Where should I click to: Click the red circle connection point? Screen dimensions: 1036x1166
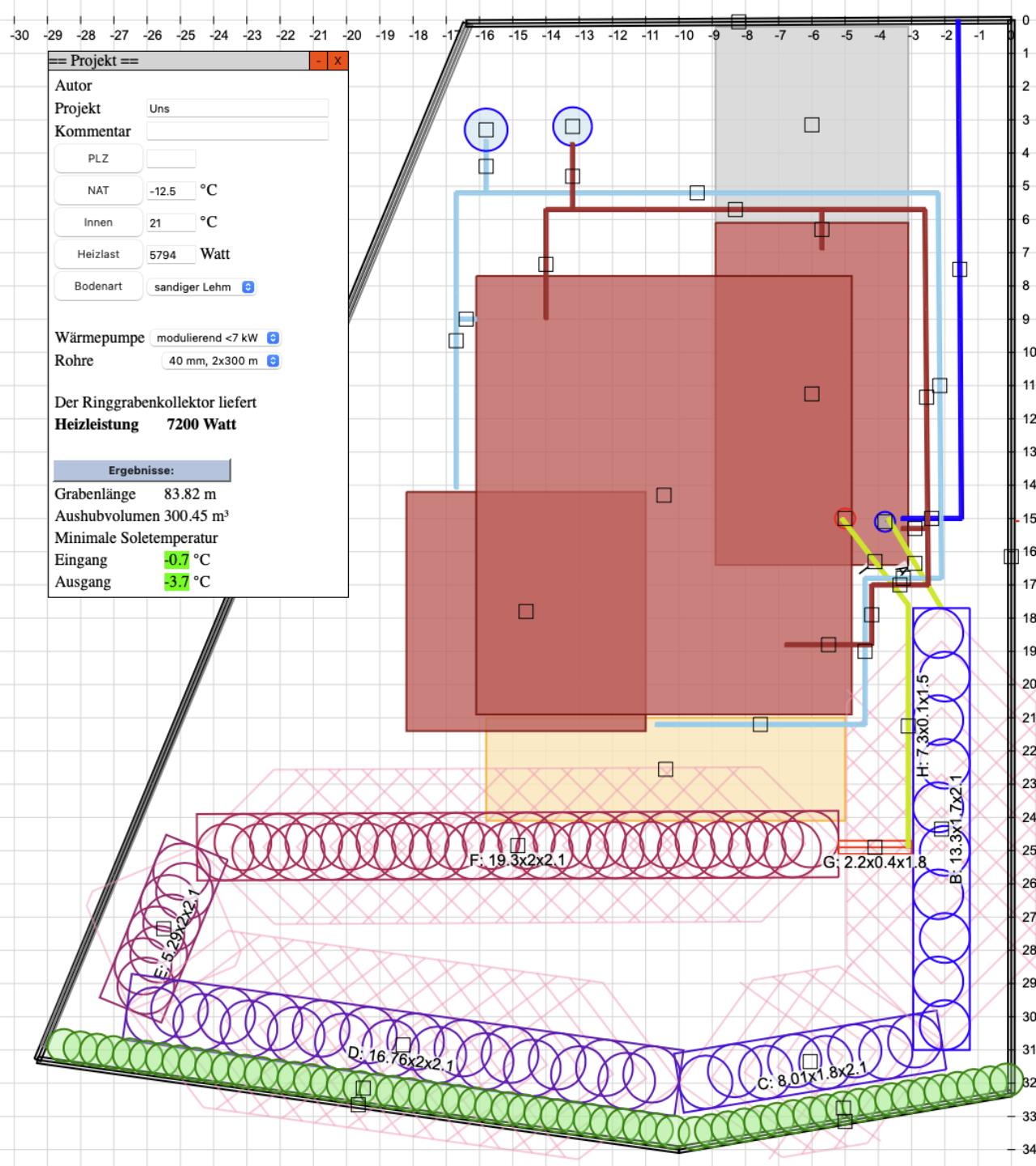point(845,519)
